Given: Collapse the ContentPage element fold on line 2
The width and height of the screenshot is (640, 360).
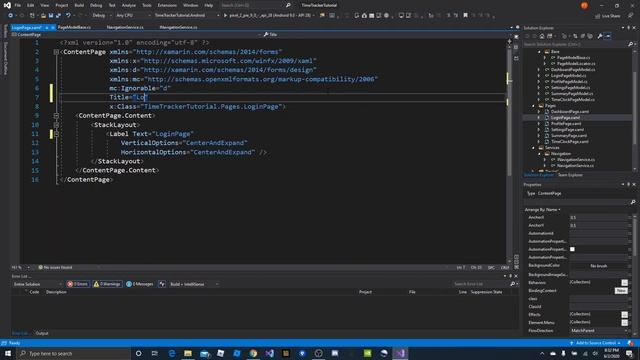Looking at the screenshot, I should [56, 52].
